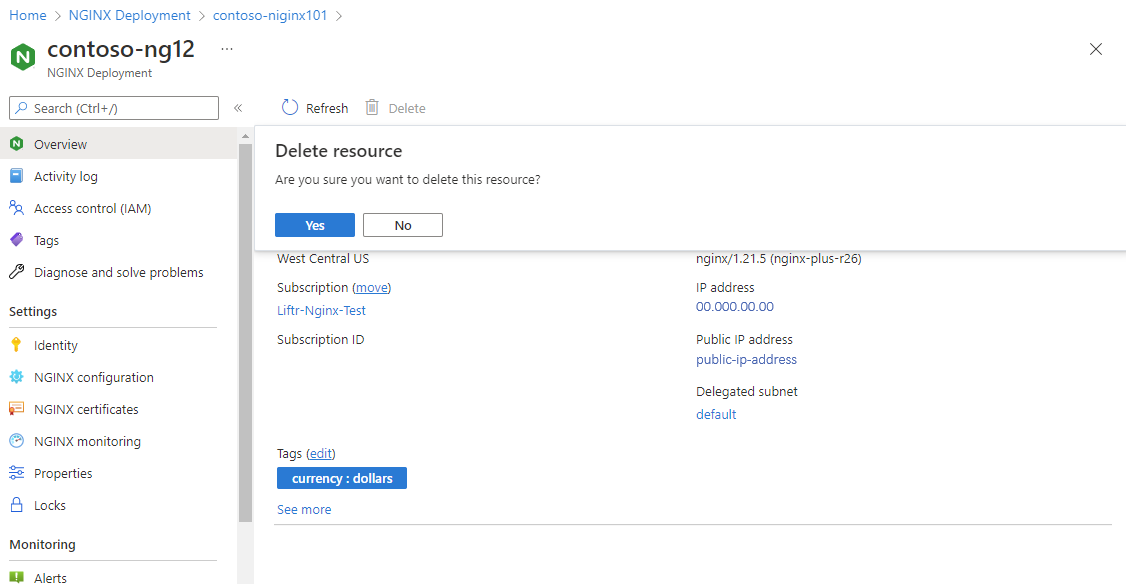Click the Identity key icon
Viewport: 1126px width, 584px height.
tap(17, 345)
